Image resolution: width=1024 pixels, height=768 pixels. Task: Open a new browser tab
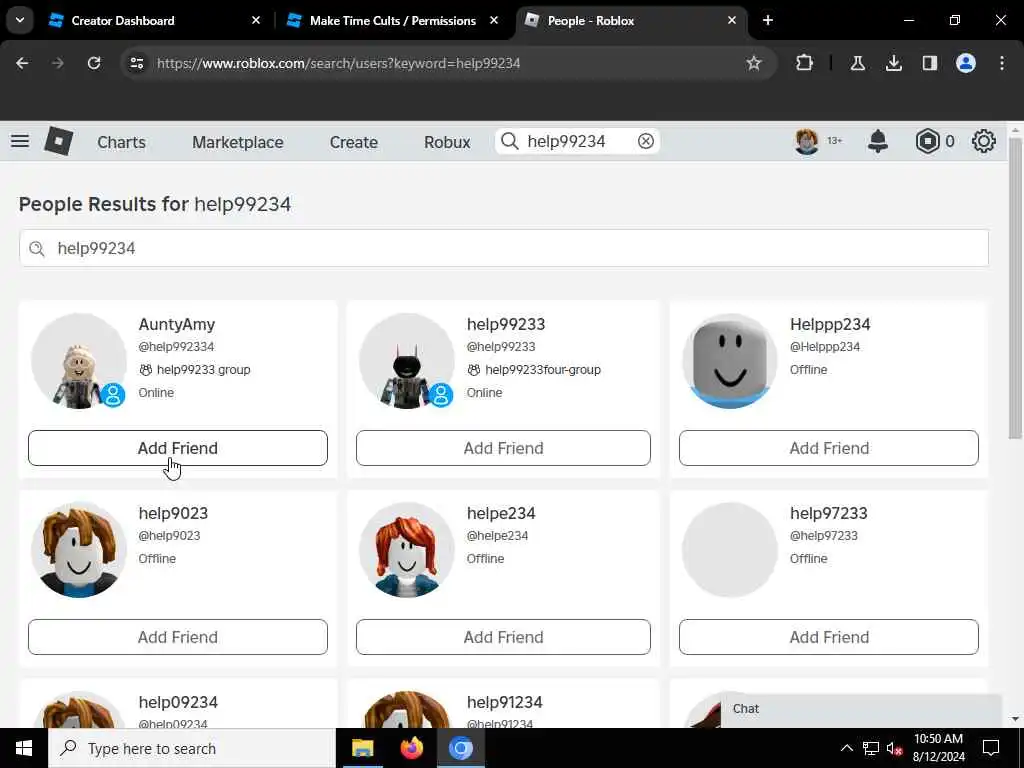(x=768, y=20)
